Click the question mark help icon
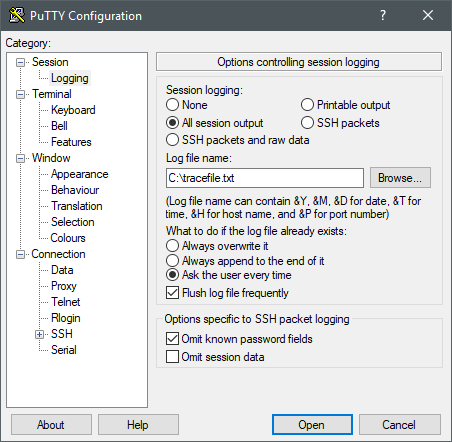Screen dimensions: 452x442 tap(383, 15)
